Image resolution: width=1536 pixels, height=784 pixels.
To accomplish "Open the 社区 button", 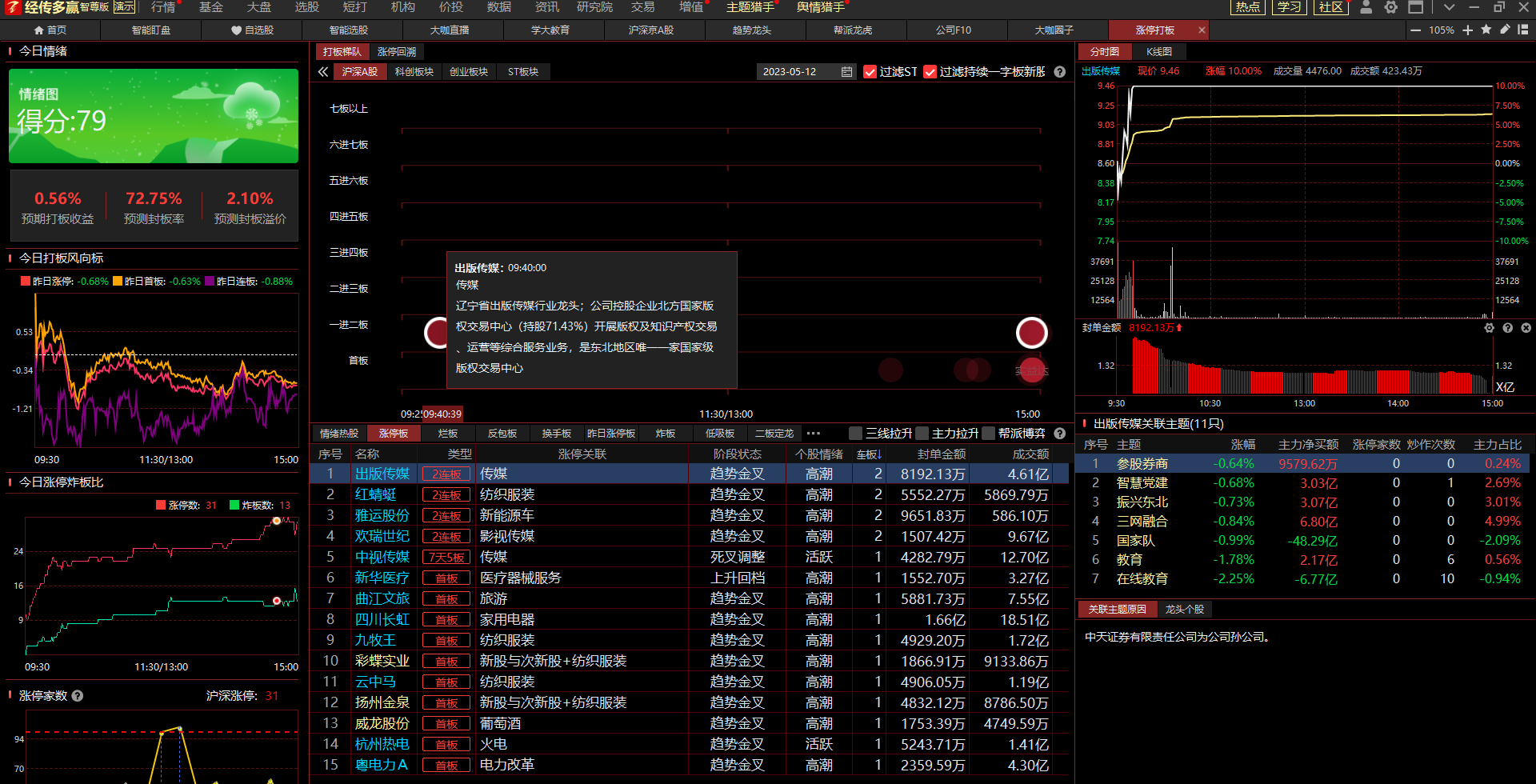I will (1331, 7).
